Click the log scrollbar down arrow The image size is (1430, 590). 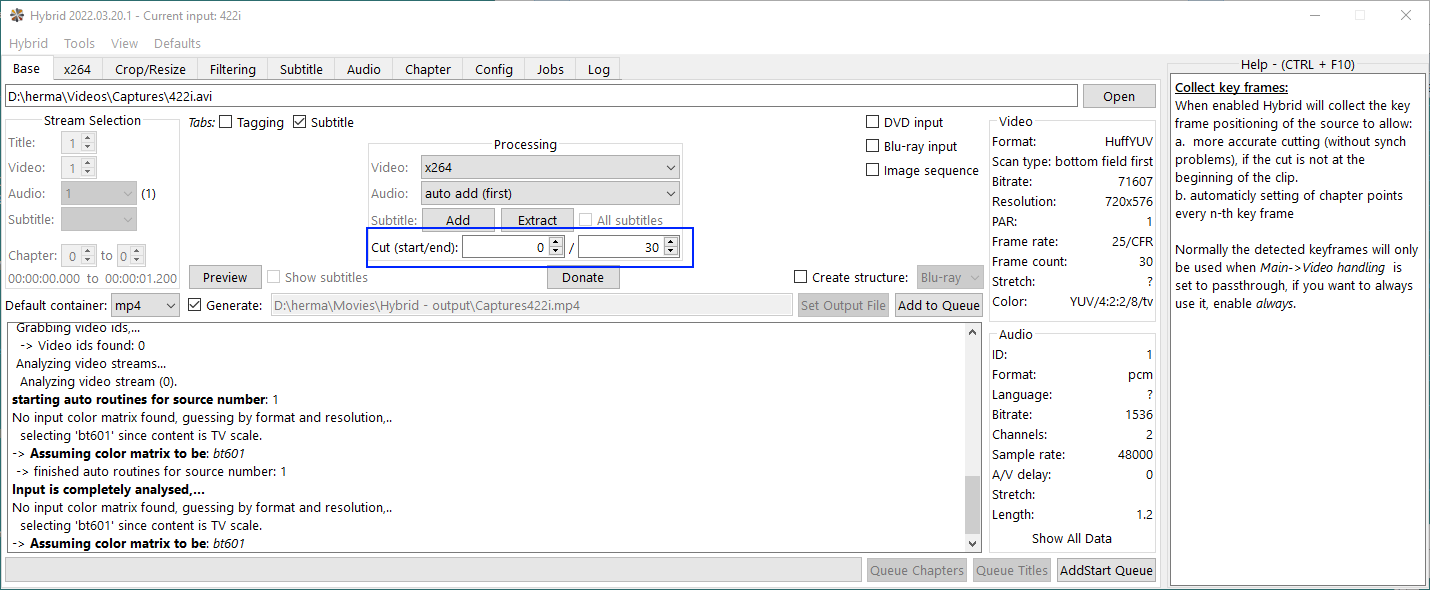coord(973,543)
